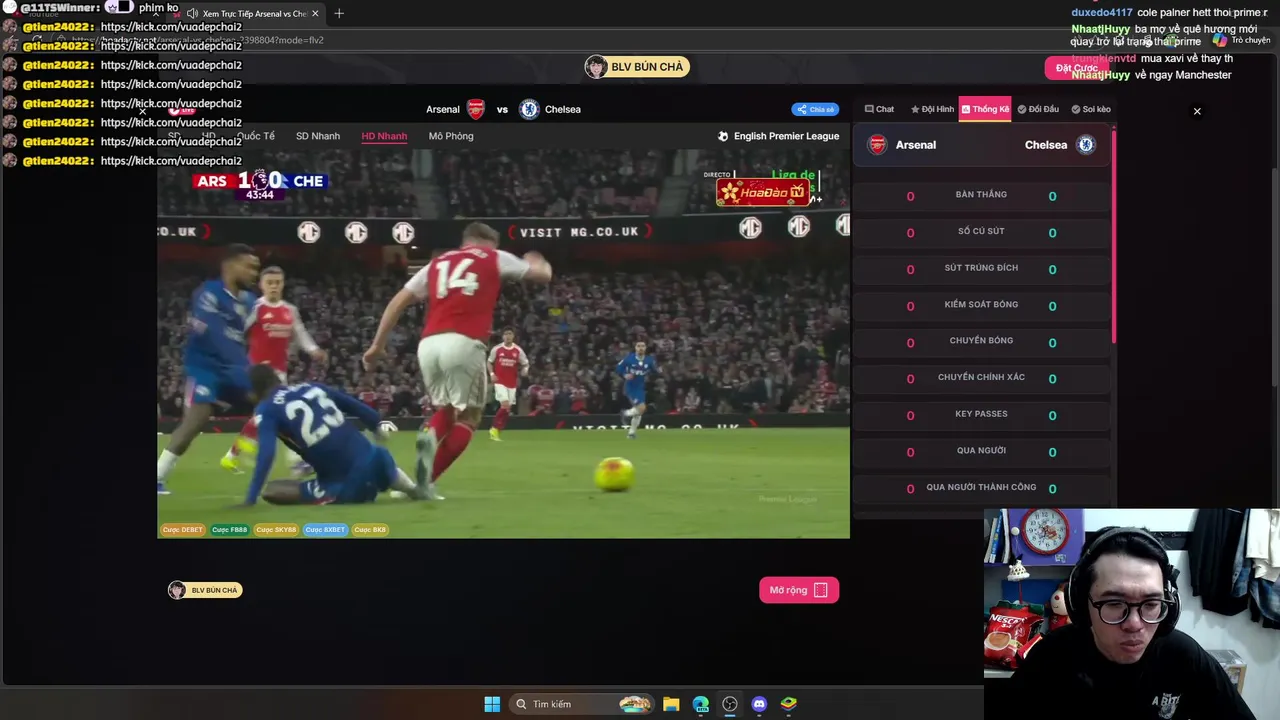Open OBS Studio from the taskbar
Screen dimensions: 1280x720
(730, 704)
